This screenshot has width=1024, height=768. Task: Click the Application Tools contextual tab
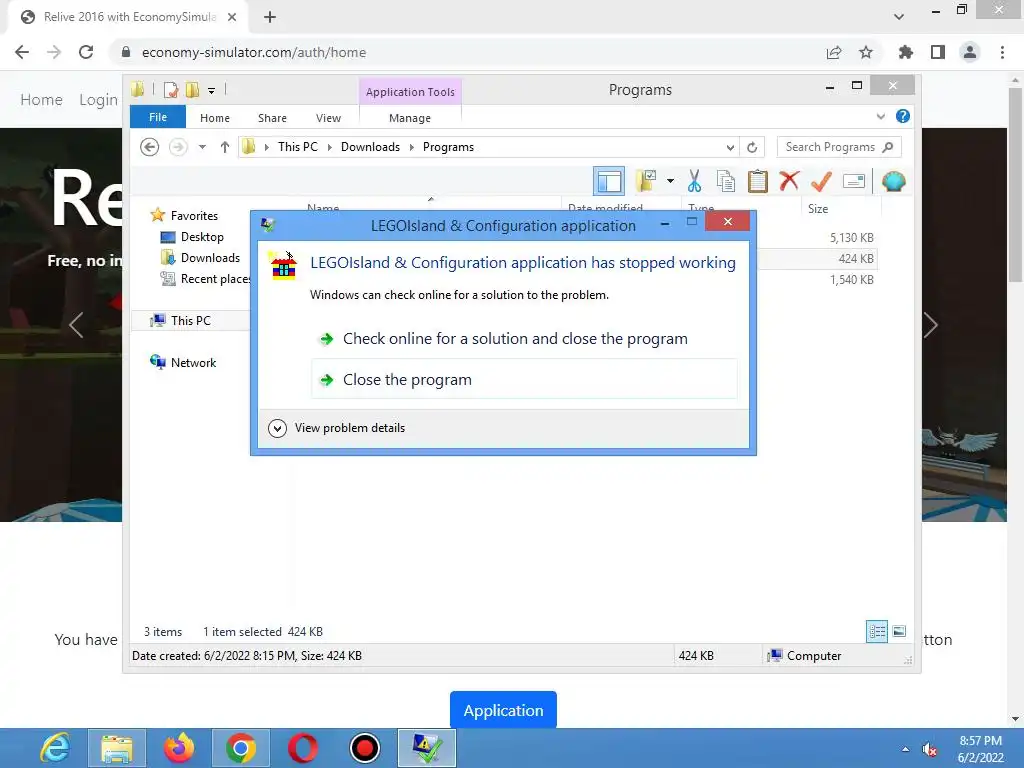[x=410, y=92]
